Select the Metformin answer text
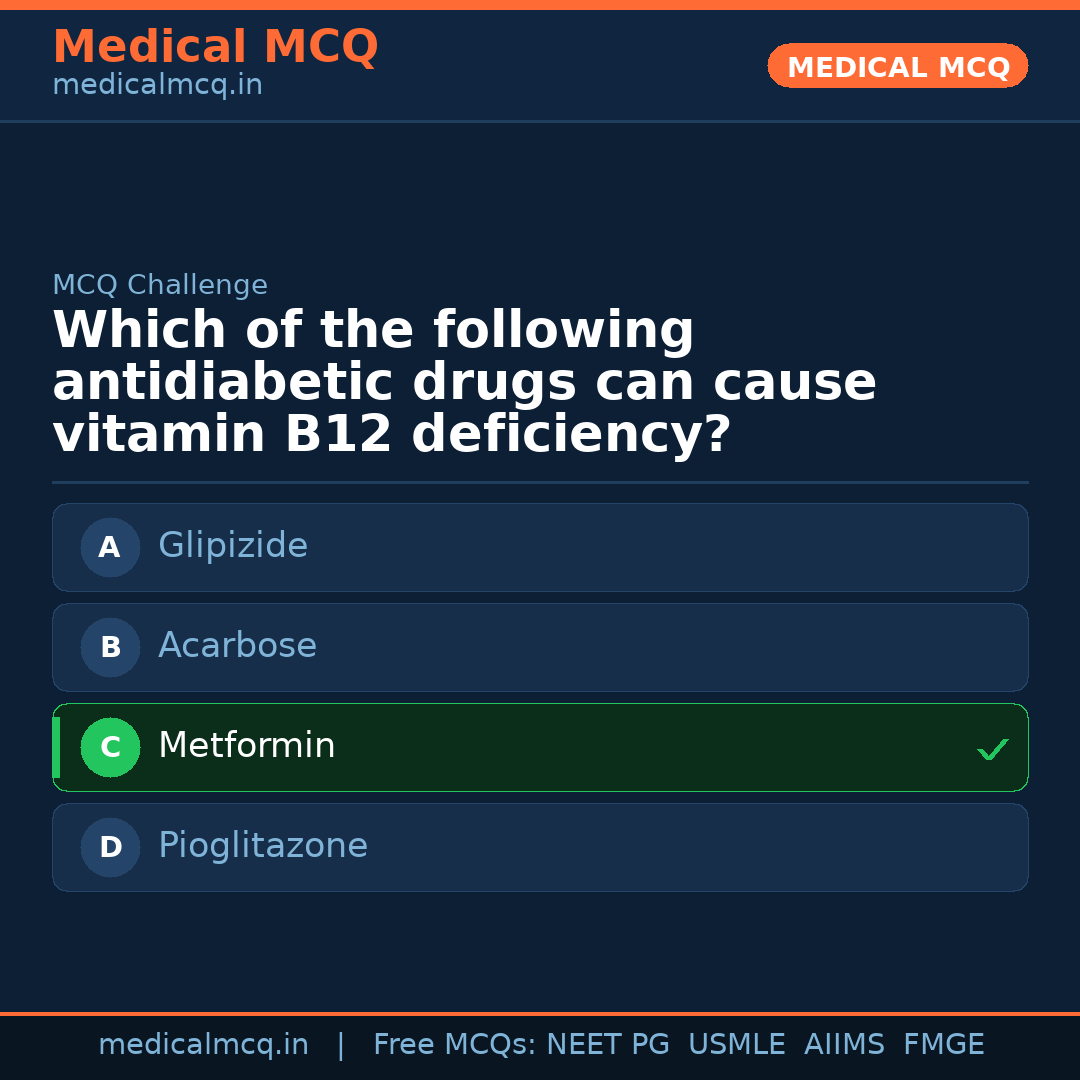The width and height of the screenshot is (1080, 1080). pos(246,746)
